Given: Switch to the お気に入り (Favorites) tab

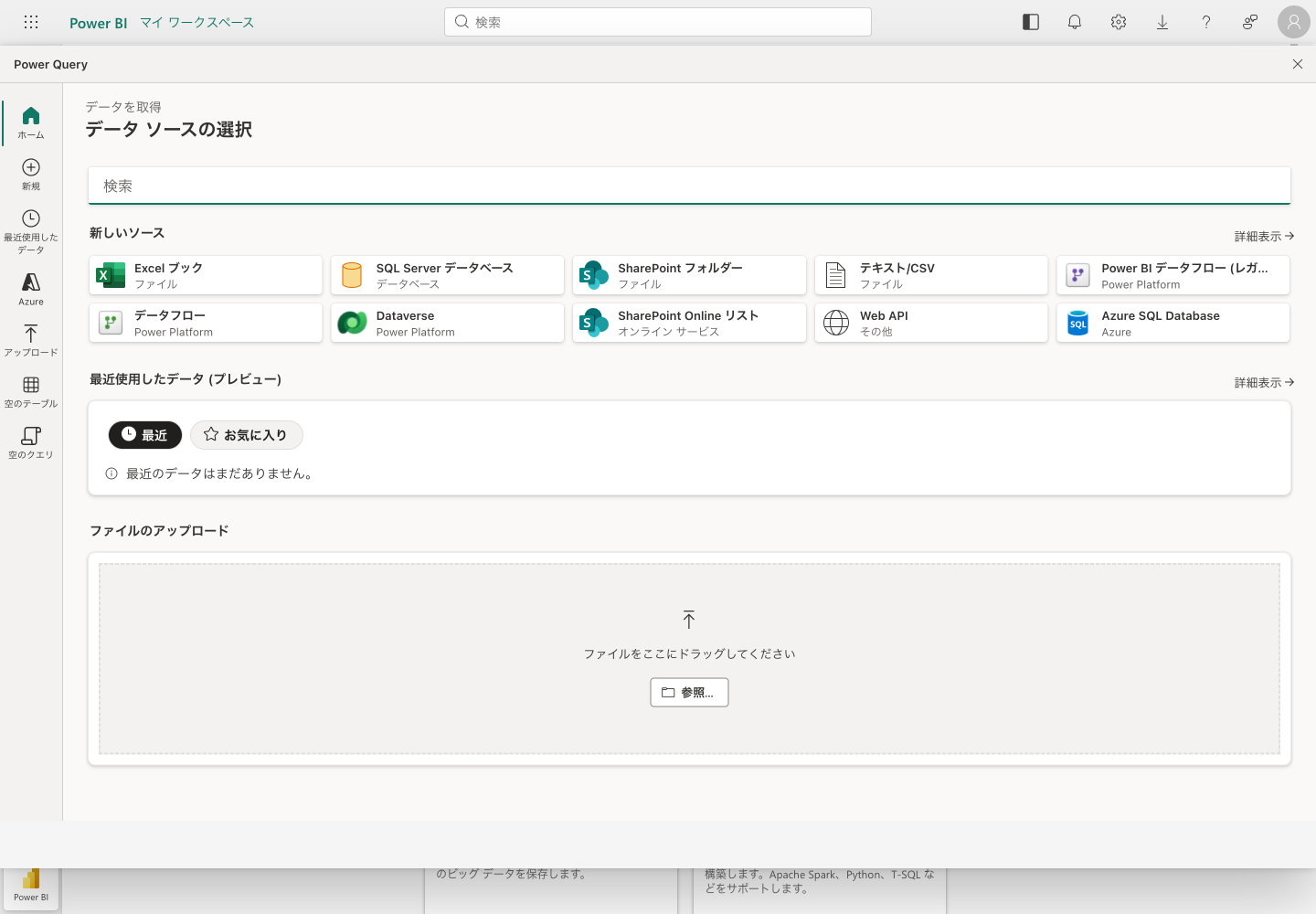Looking at the screenshot, I should pyautogui.click(x=247, y=435).
